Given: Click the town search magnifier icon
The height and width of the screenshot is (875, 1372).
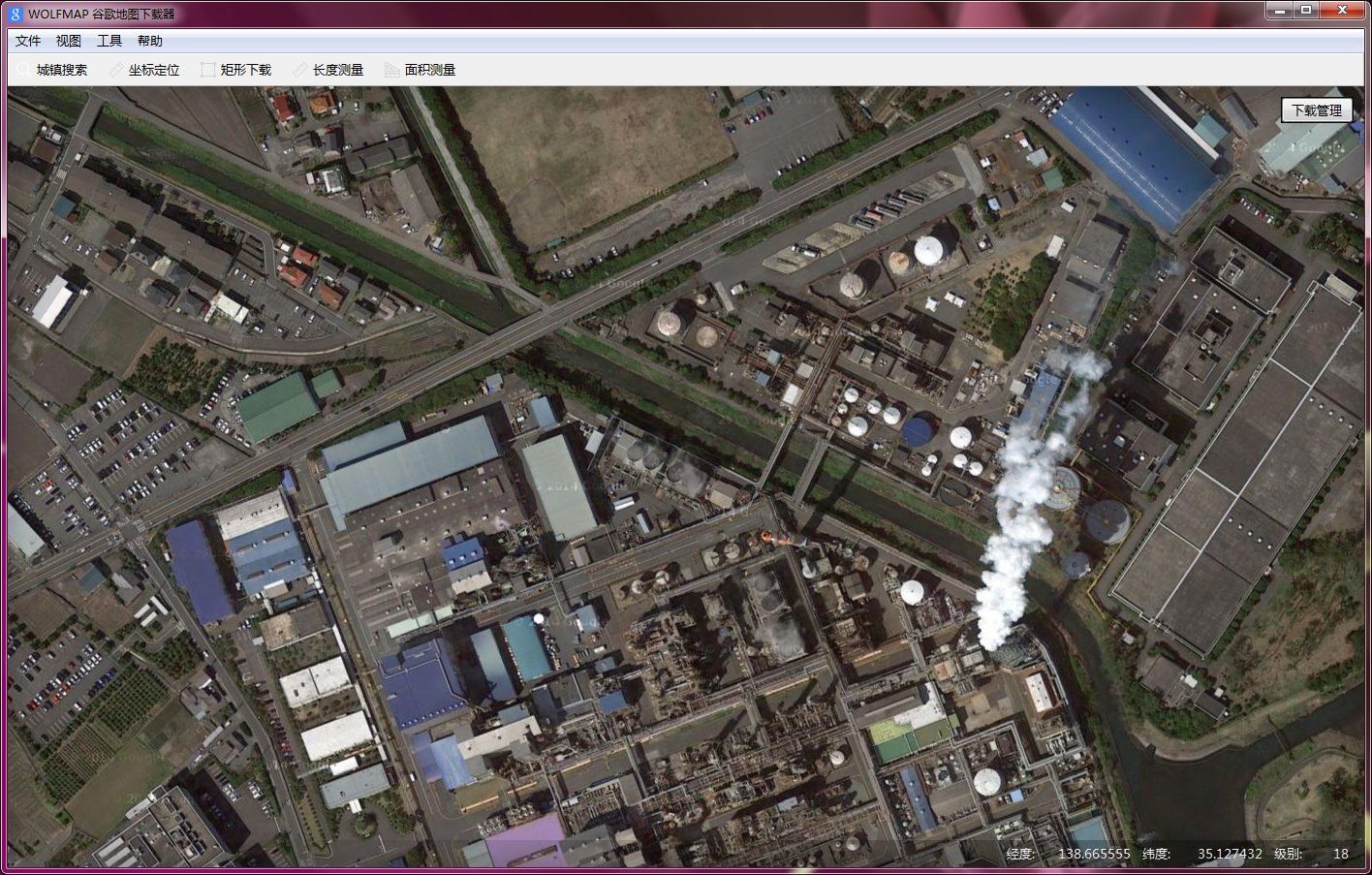Looking at the screenshot, I should (x=24, y=70).
